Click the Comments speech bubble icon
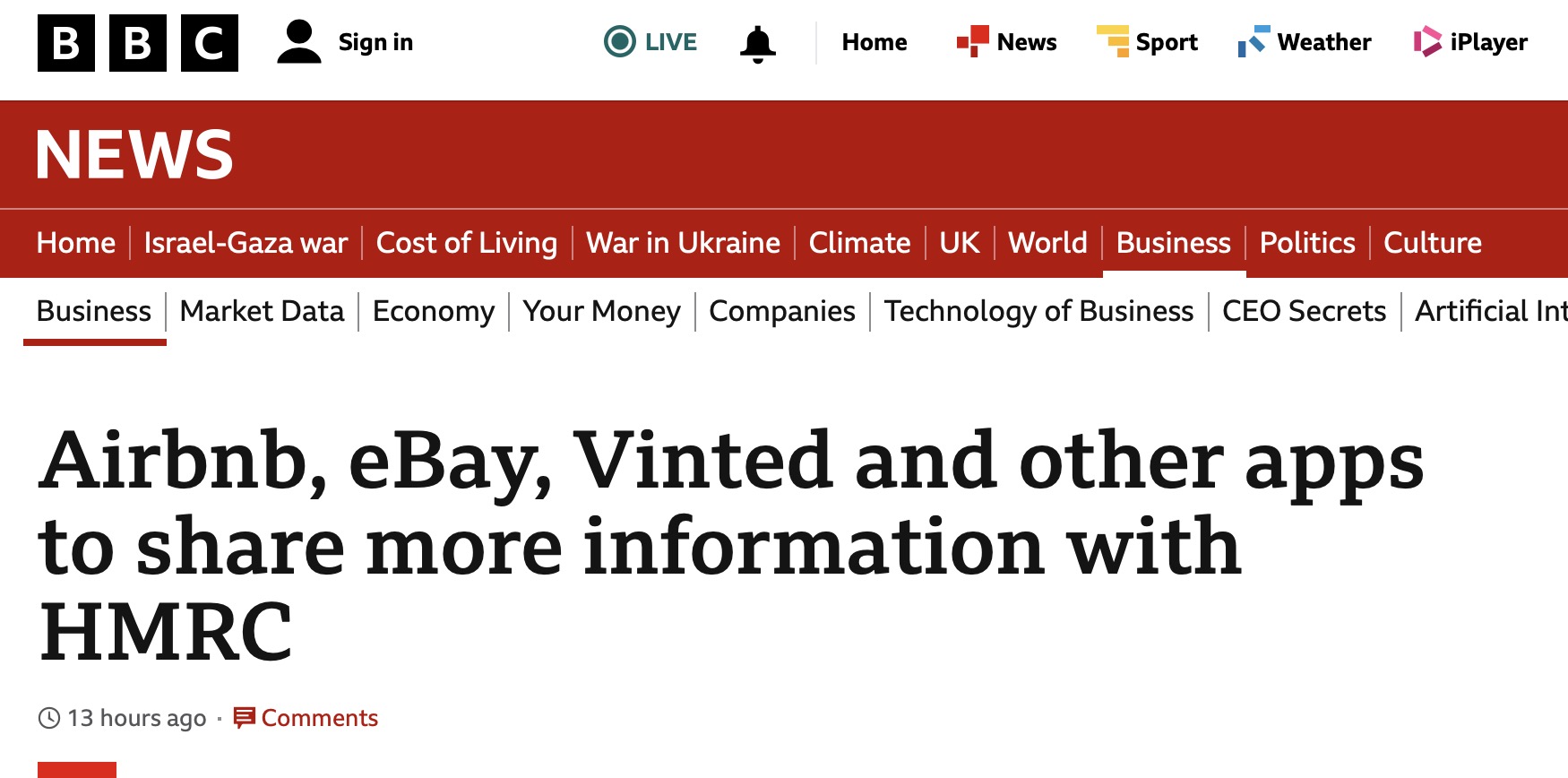1568x778 pixels. point(244,718)
